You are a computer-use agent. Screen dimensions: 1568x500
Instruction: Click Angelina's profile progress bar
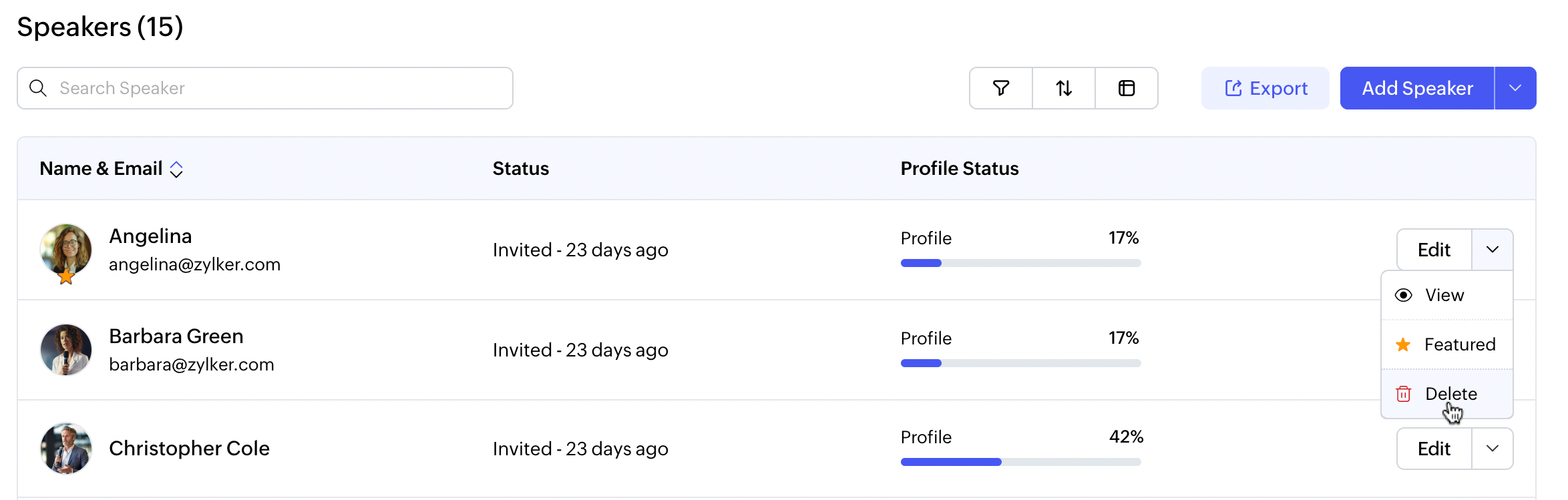click(1020, 263)
